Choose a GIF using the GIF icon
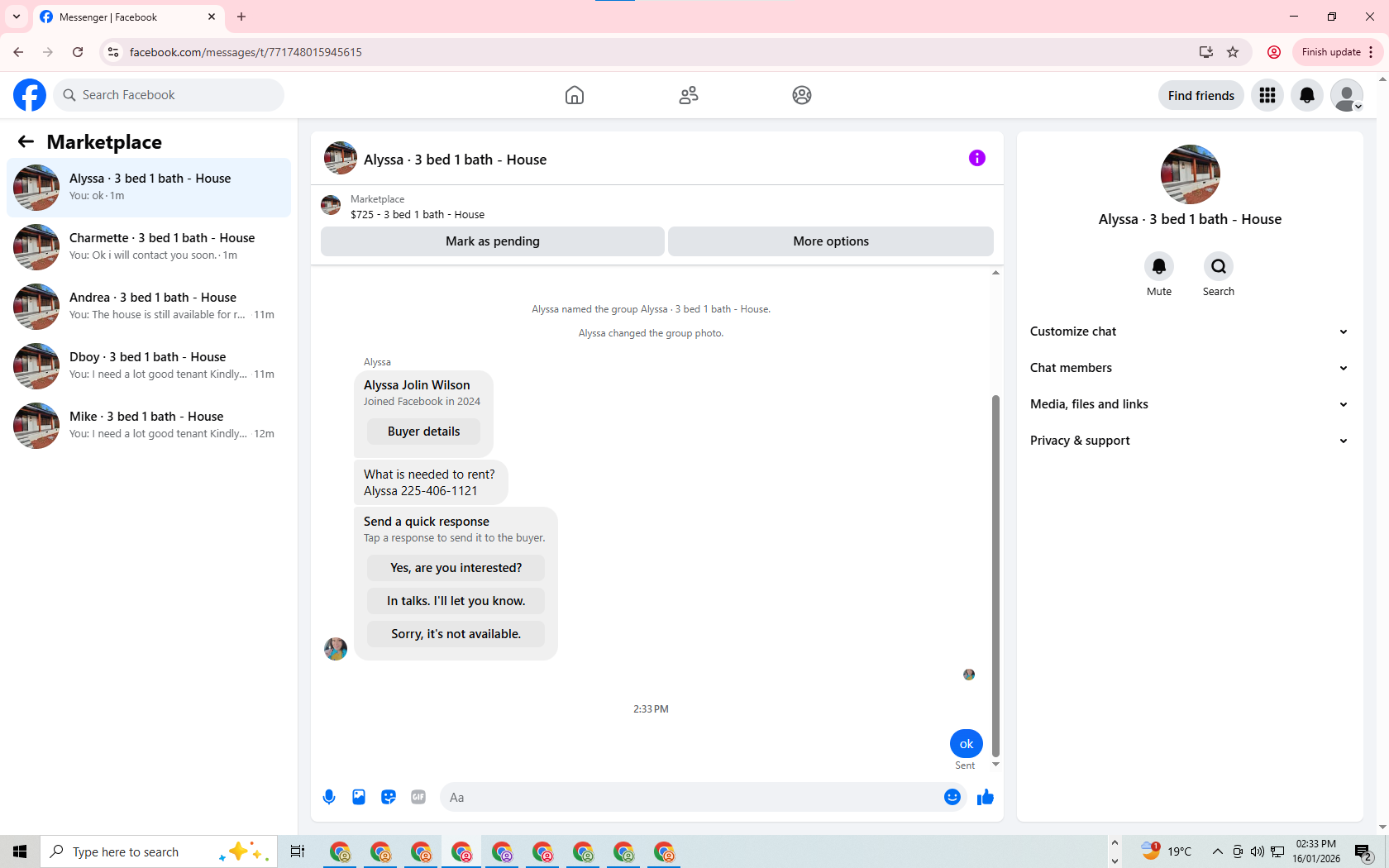The height and width of the screenshot is (868, 1389). 418,797
